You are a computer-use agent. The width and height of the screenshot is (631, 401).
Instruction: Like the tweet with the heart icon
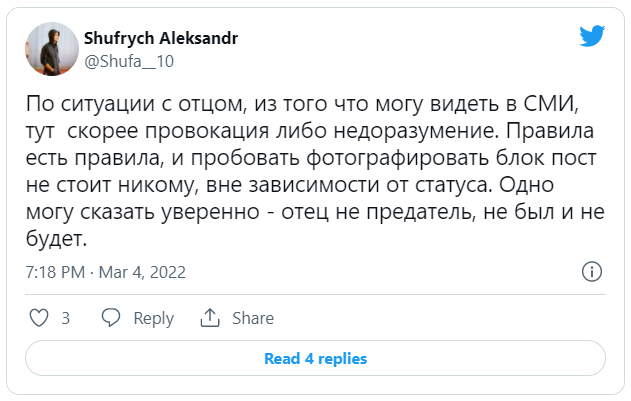coord(40,318)
